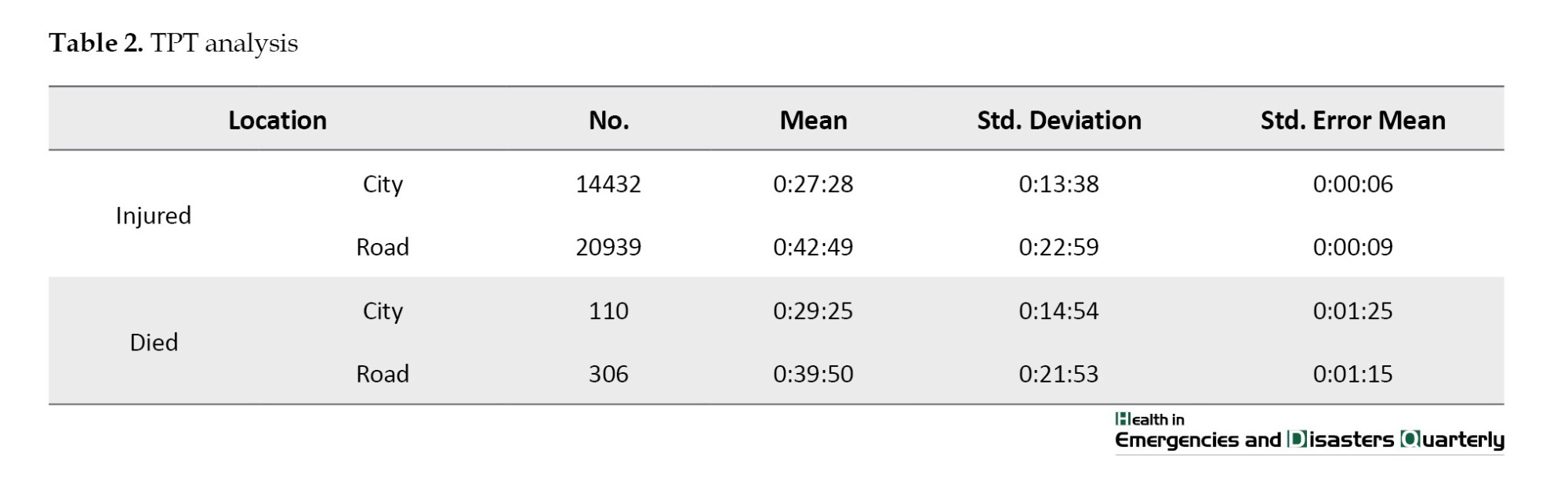Select the mean value 0:42:49
Screen dimensions: 1568x493
[x=813, y=247]
